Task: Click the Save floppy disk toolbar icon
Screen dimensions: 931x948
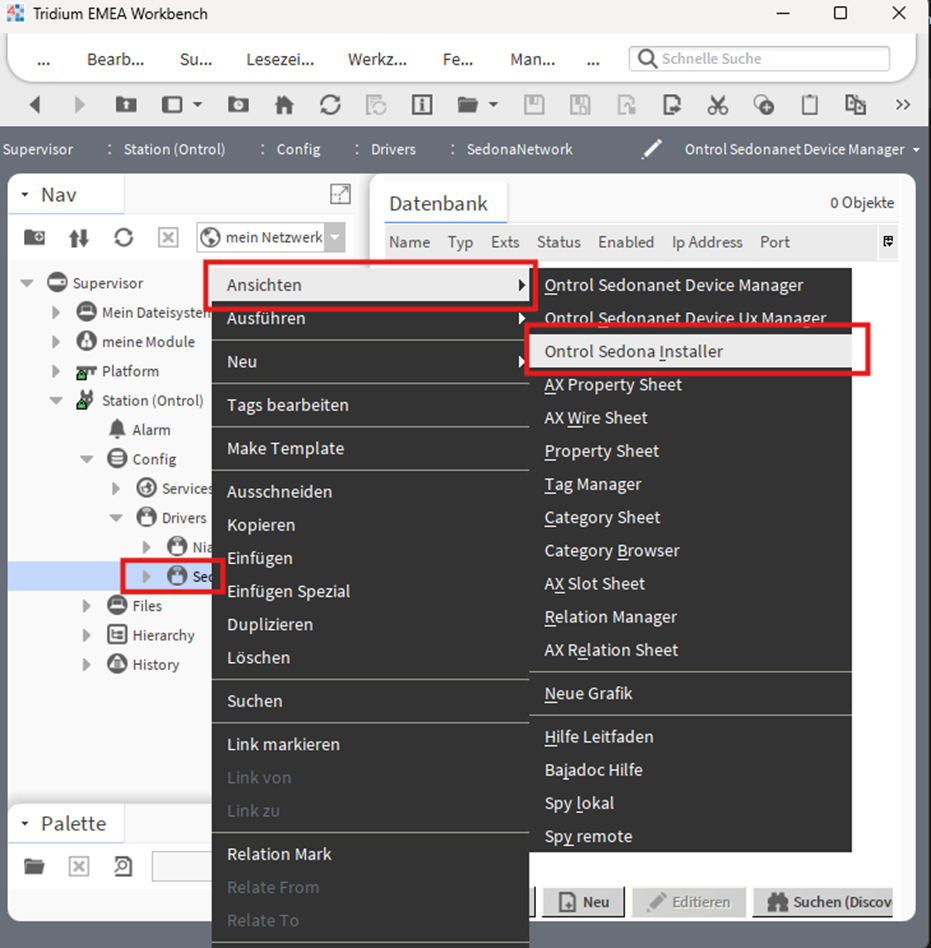Action: [x=534, y=105]
